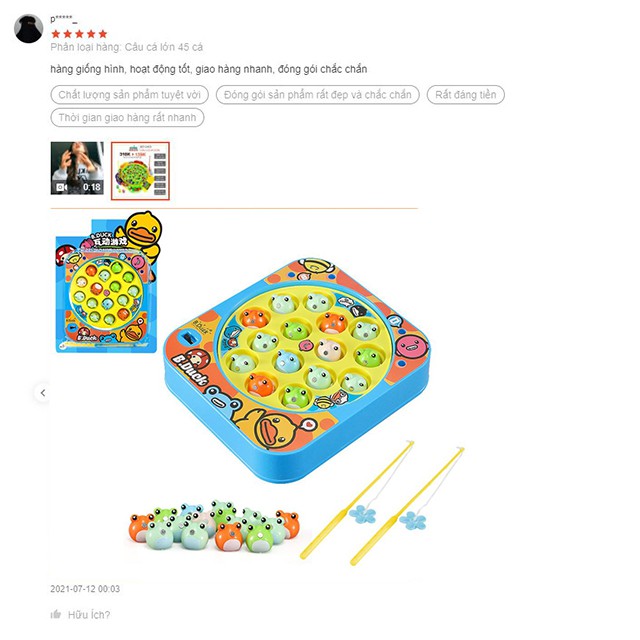Click the review timestamp 2021-07-12 00:03

coord(85,589)
